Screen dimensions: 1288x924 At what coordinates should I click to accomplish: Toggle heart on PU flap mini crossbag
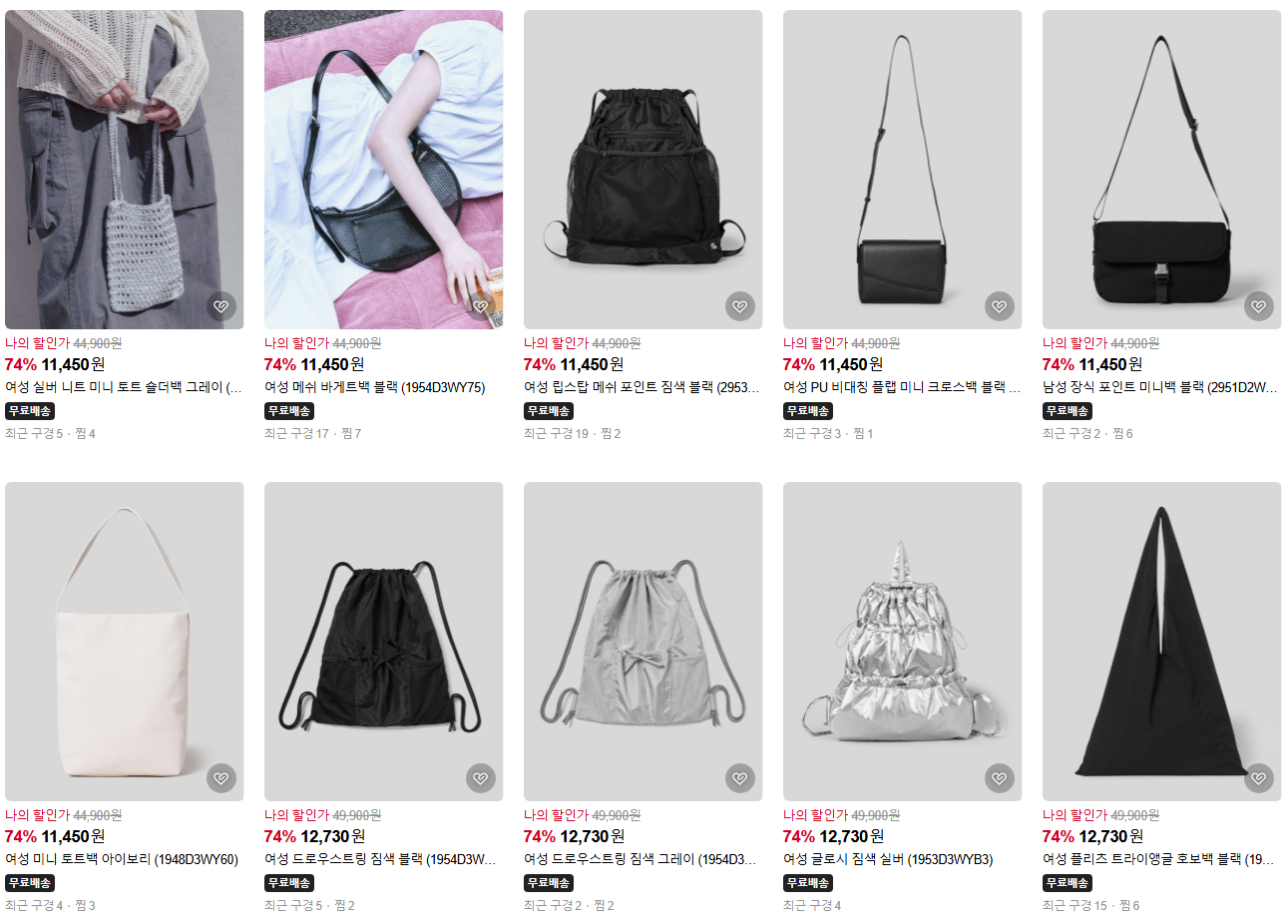(x=1000, y=306)
